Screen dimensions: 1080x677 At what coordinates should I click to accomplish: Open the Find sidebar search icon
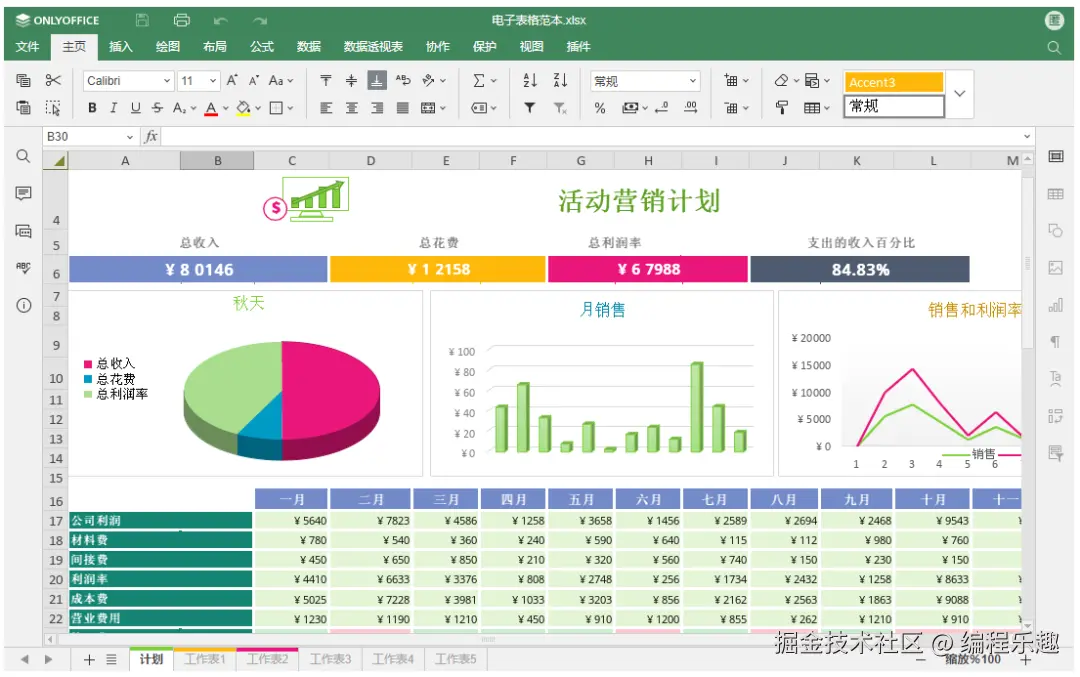click(23, 156)
